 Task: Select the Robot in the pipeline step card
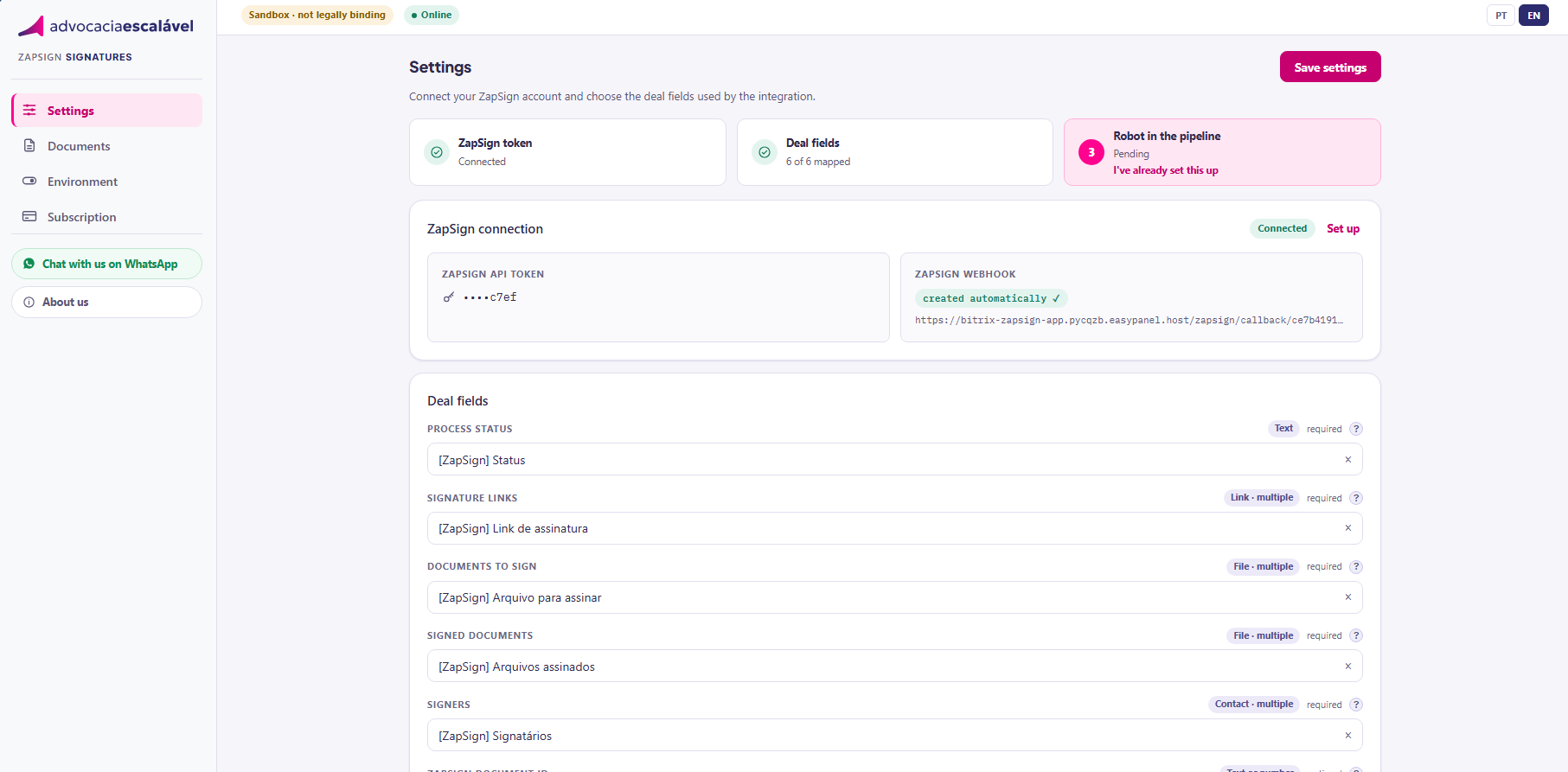1222,152
